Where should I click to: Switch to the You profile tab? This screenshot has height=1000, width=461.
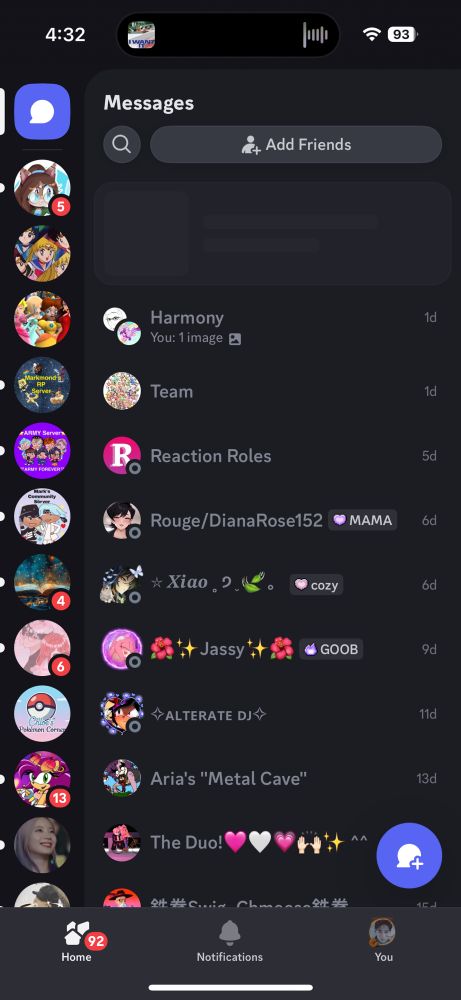[383, 941]
